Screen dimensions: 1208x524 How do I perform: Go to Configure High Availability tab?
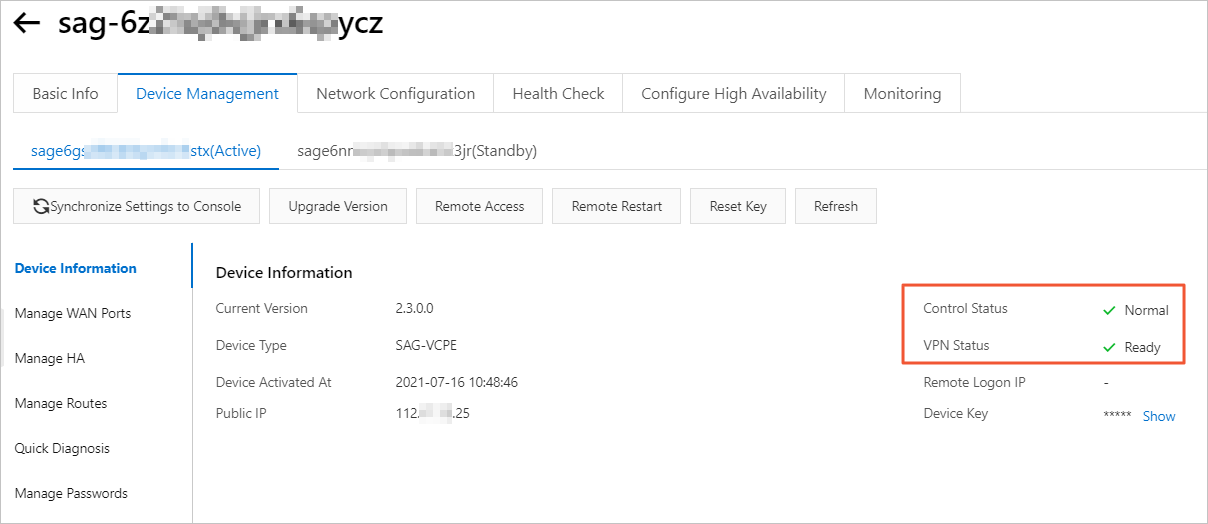pyautogui.click(x=733, y=94)
